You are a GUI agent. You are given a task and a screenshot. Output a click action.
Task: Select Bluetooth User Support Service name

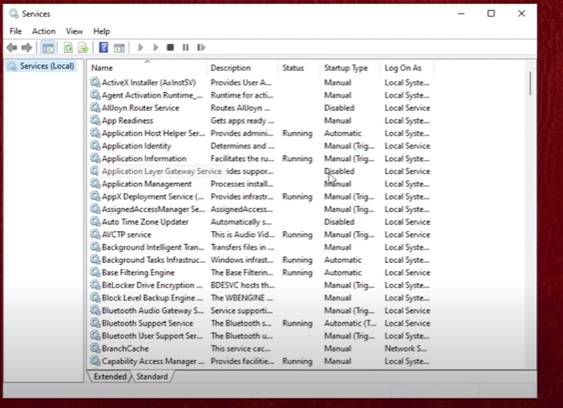coord(152,335)
